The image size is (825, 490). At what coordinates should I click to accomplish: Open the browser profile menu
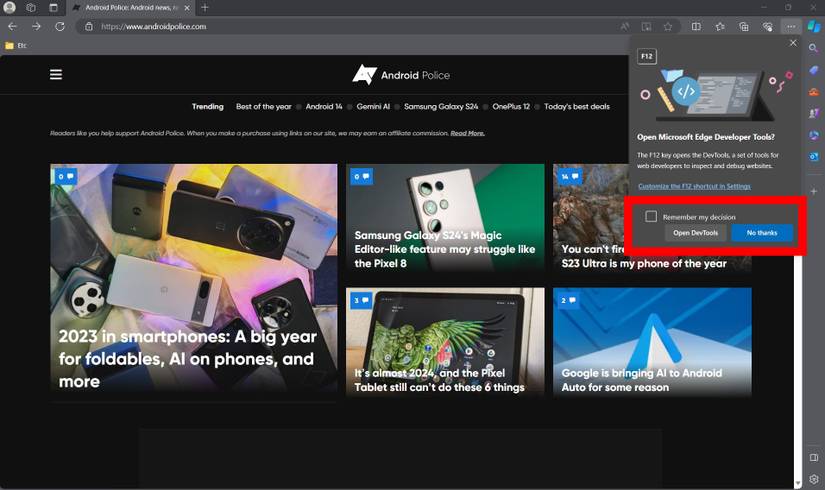[11, 7]
